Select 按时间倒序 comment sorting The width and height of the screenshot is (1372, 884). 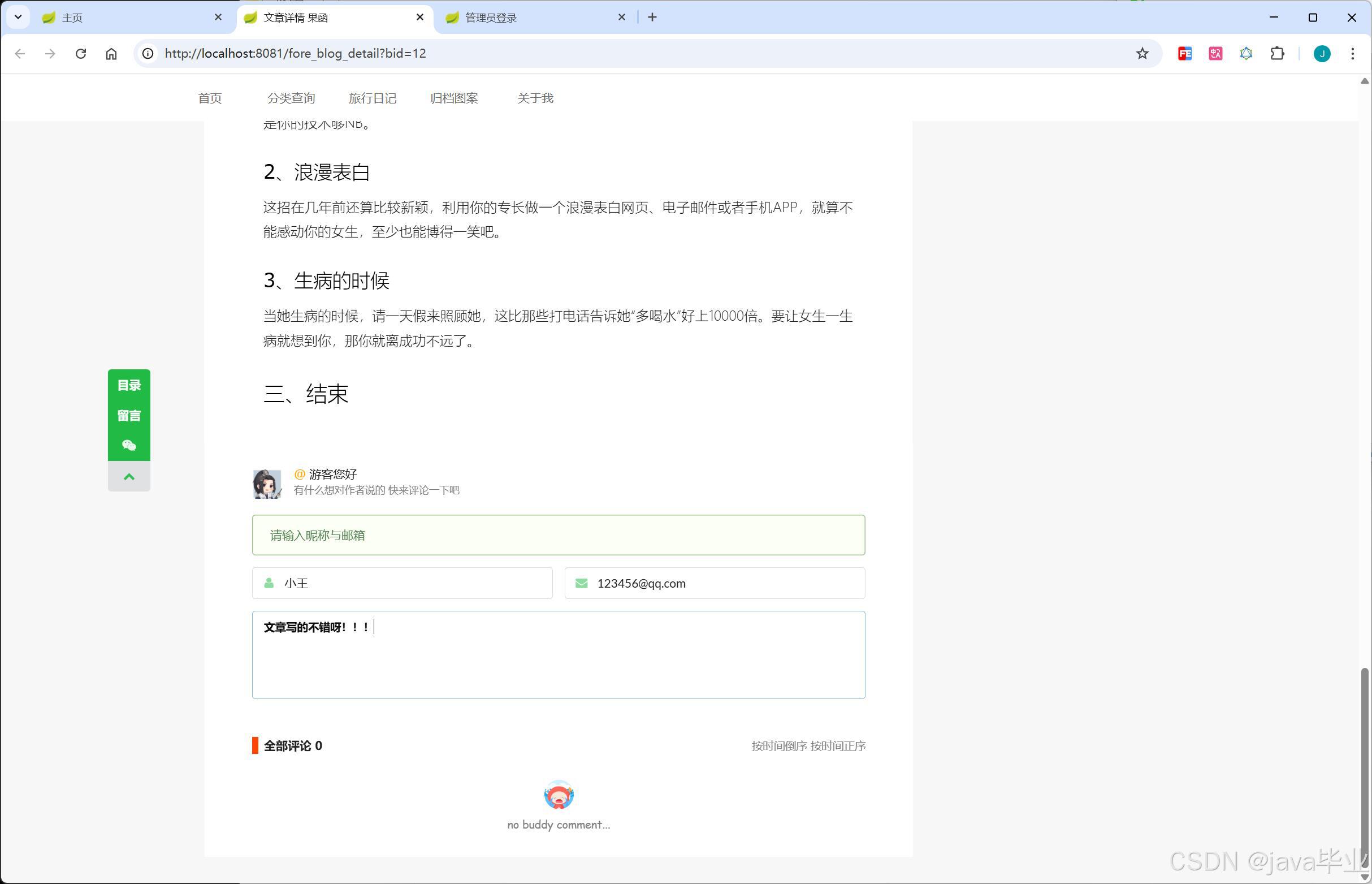[x=779, y=745]
